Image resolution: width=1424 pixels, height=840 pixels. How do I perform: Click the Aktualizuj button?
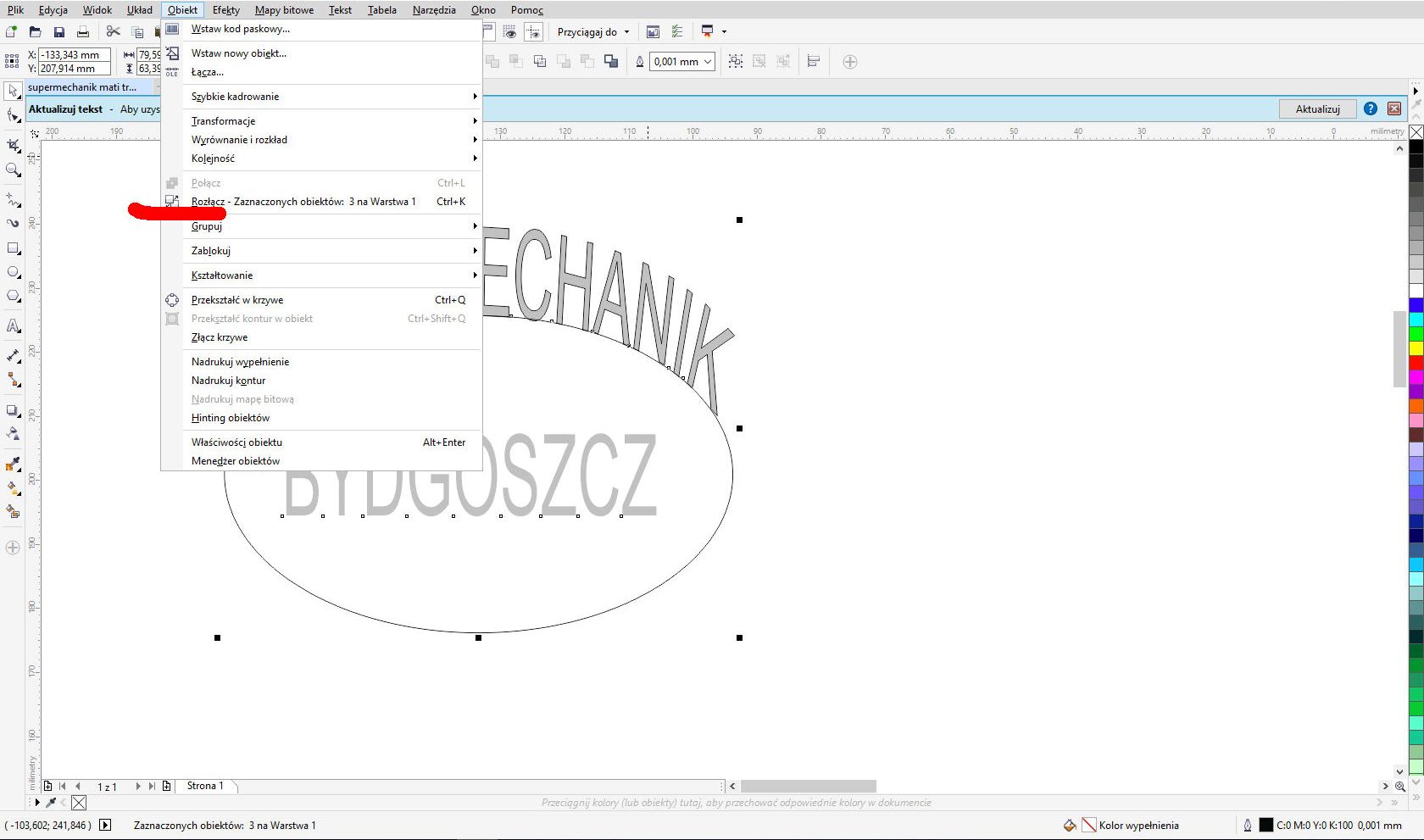[x=1317, y=108]
